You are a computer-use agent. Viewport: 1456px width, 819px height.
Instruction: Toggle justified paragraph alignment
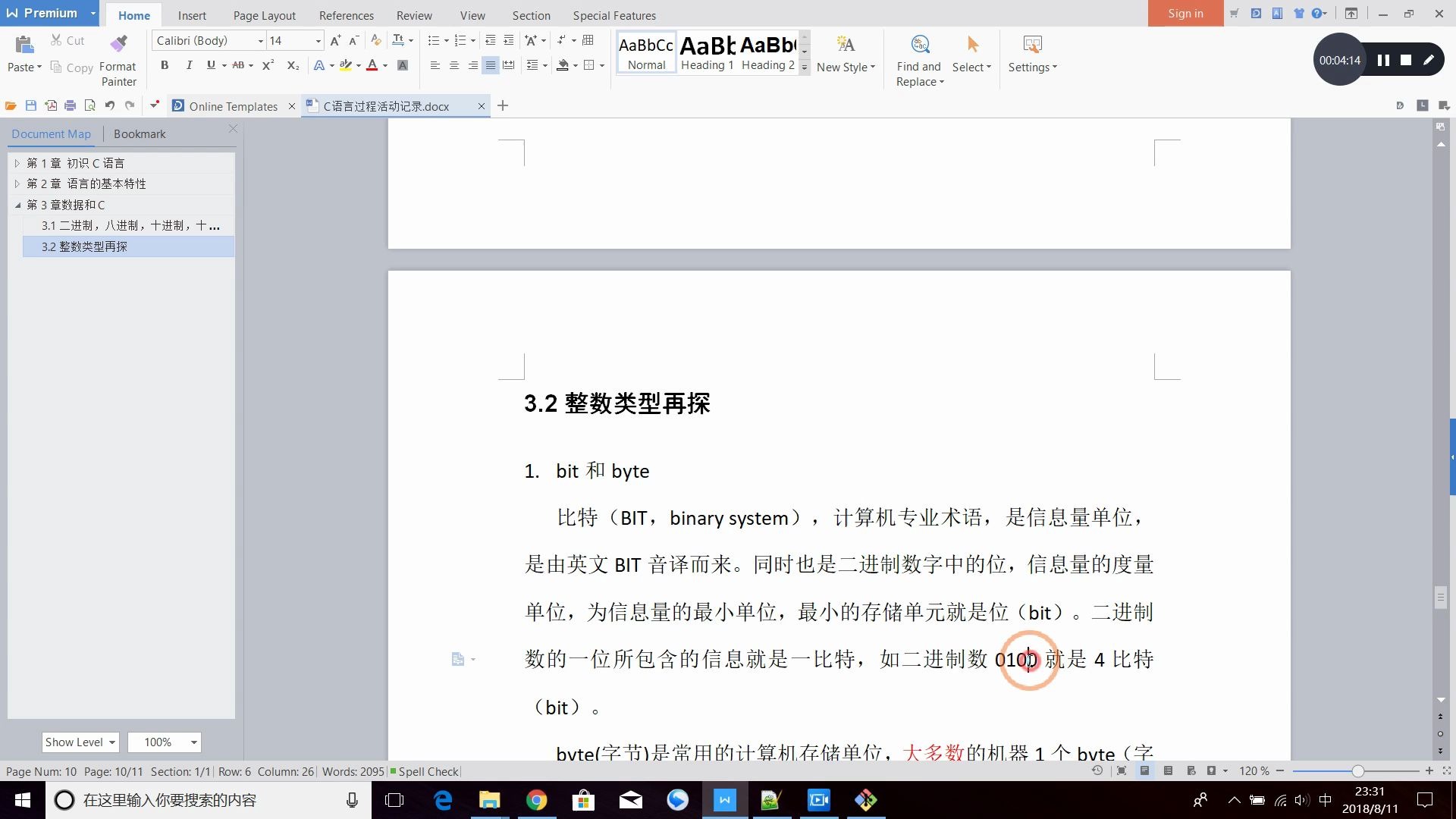click(x=491, y=66)
